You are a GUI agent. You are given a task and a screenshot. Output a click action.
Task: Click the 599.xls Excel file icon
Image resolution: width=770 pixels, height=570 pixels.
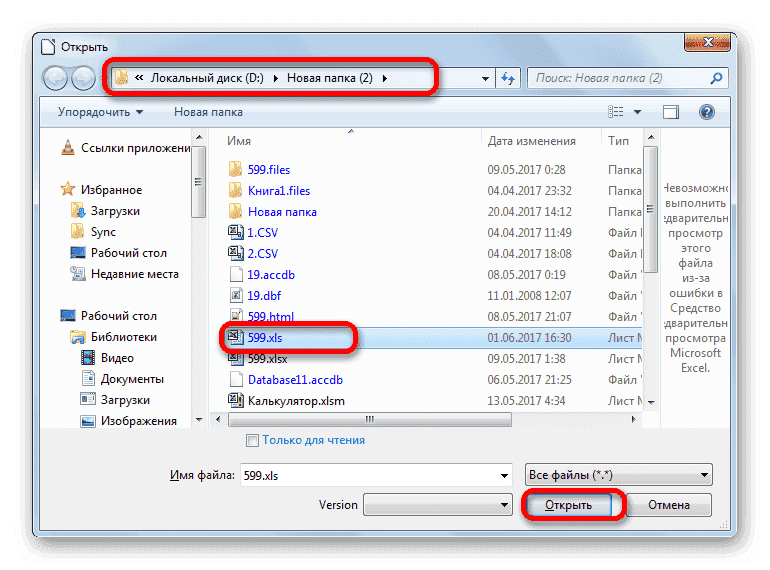pyautogui.click(x=235, y=337)
